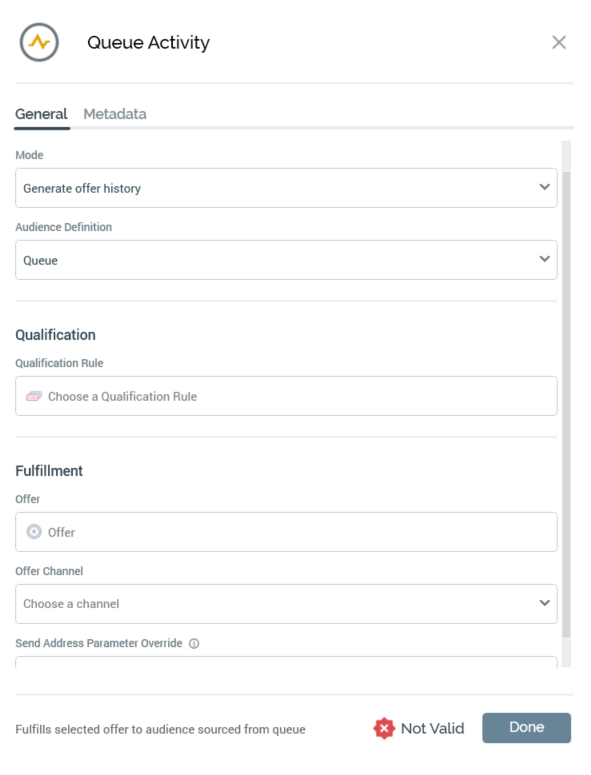
Task: Click the Offer field star icon
Action: pos(34,532)
